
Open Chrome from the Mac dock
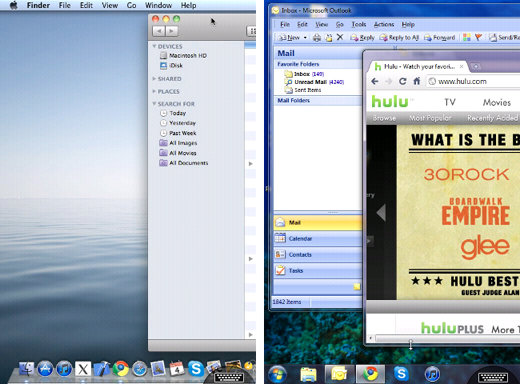coord(121,369)
